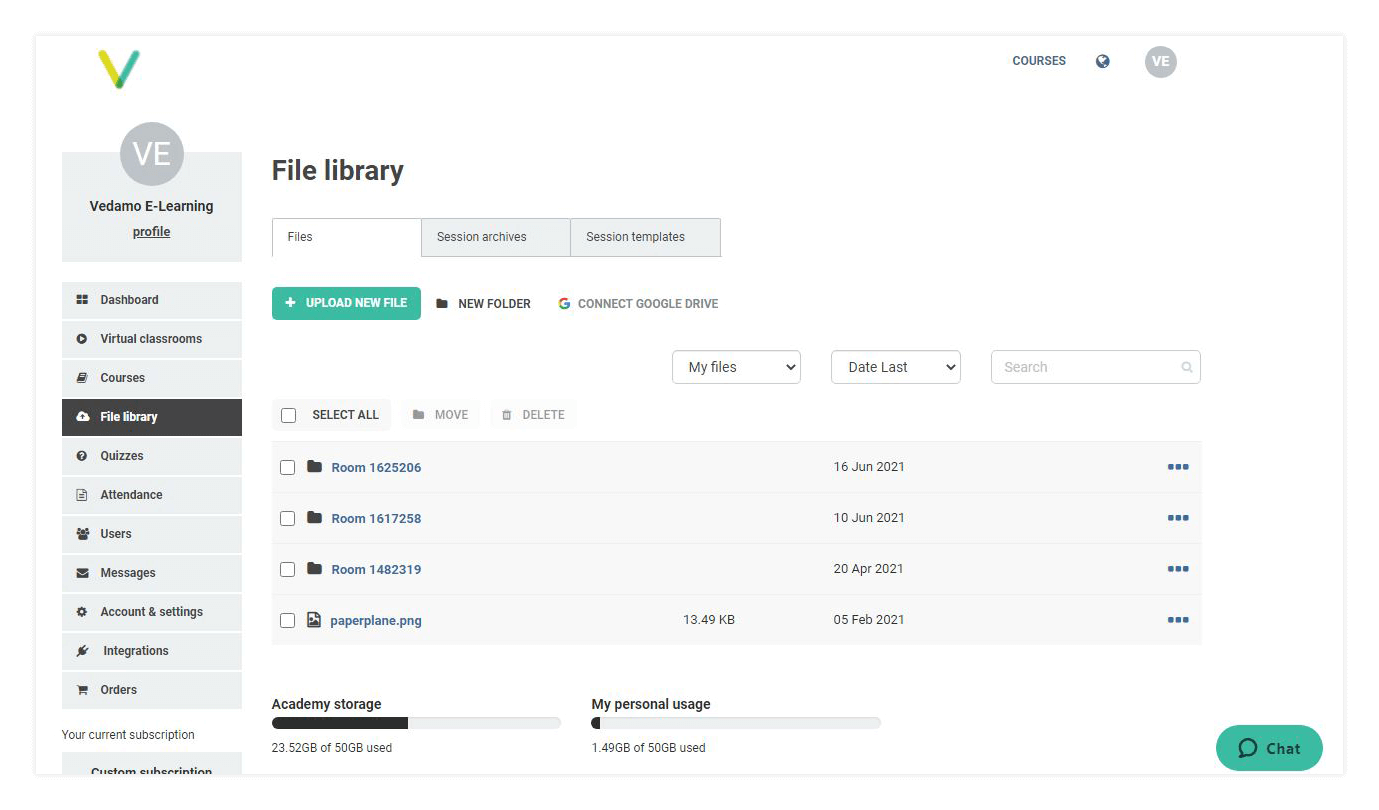Click the Orders cart icon
Image resolution: width=1379 pixels, height=810 pixels.
click(x=82, y=690)
